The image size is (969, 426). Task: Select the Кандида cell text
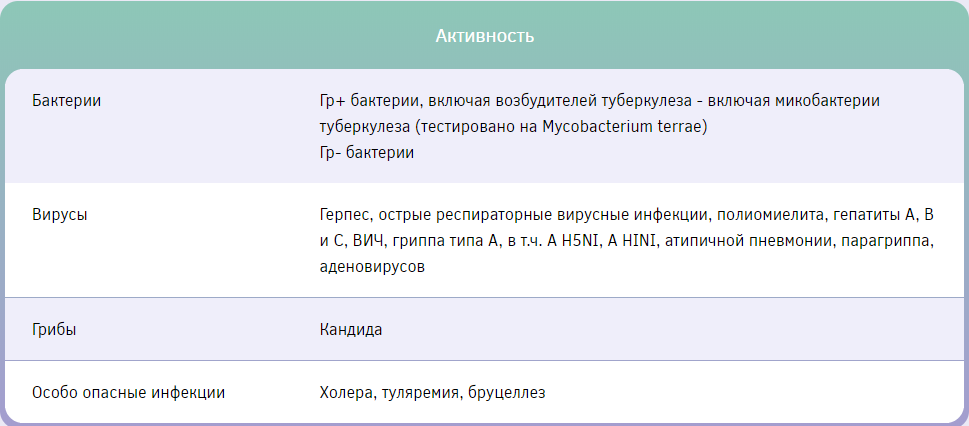point(350,329)
